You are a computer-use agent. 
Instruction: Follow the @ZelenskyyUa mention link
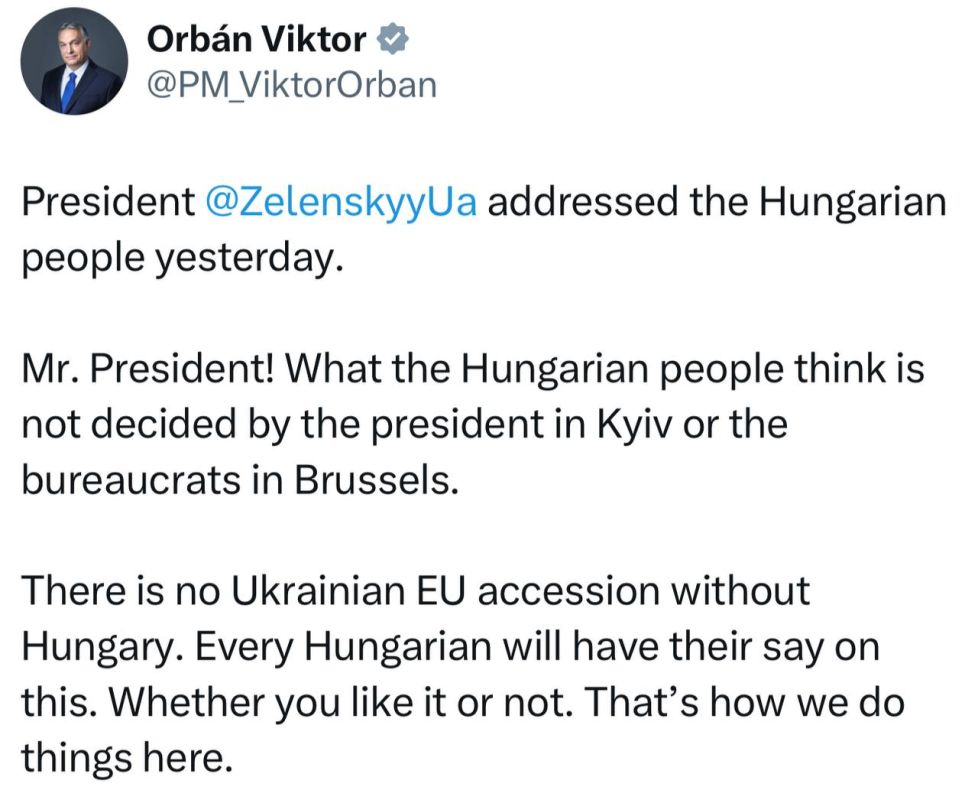click(x=341, y=203)
